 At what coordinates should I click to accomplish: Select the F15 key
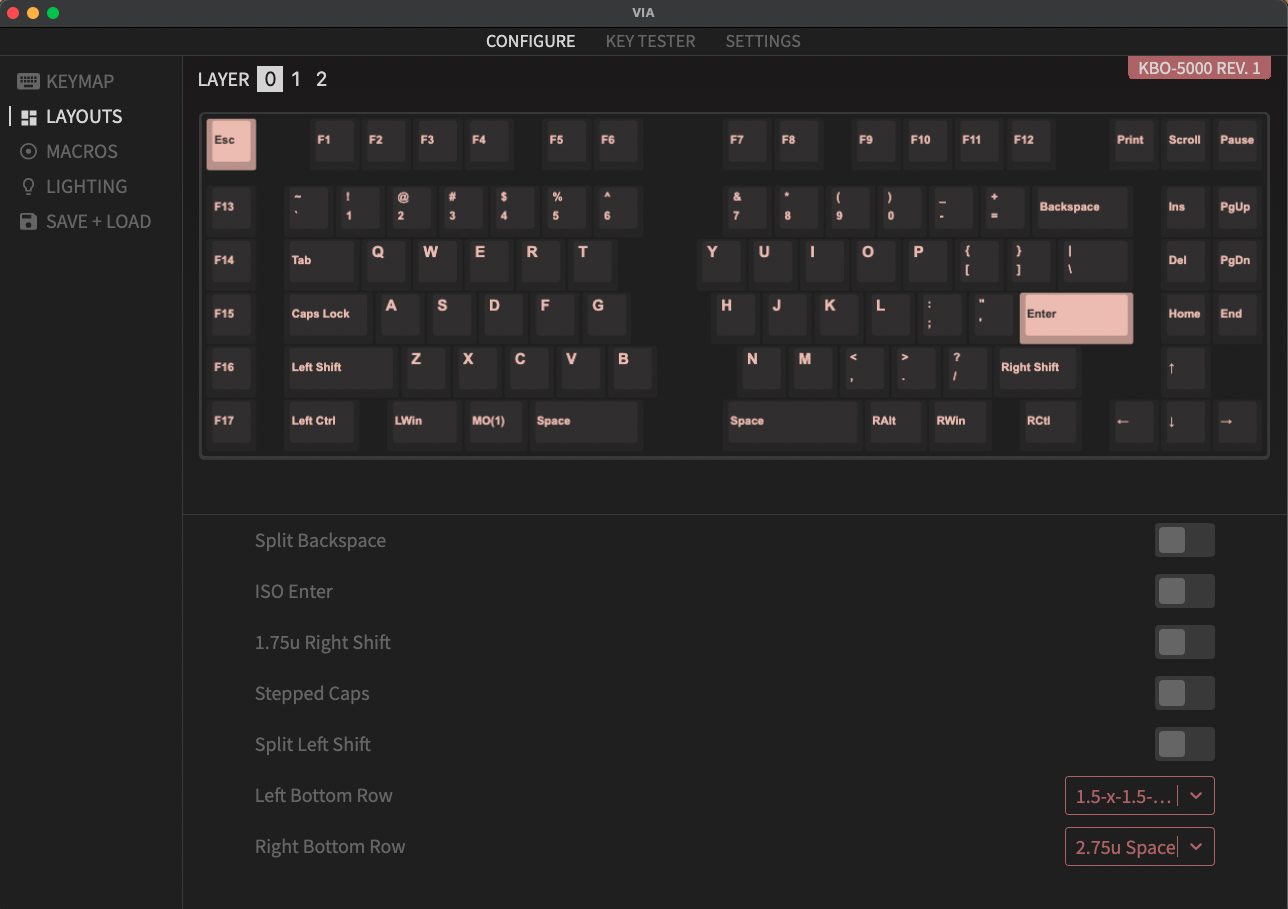click(x=231, y=318)
